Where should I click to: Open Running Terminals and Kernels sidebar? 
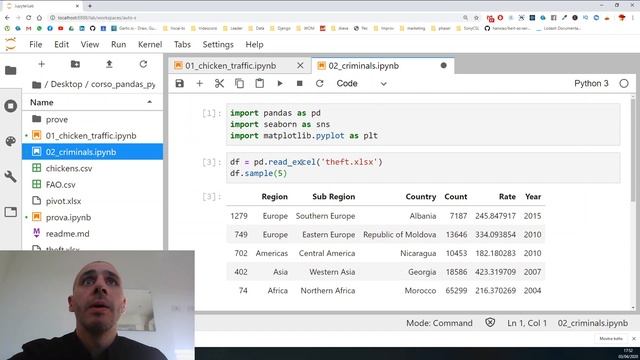11,106
